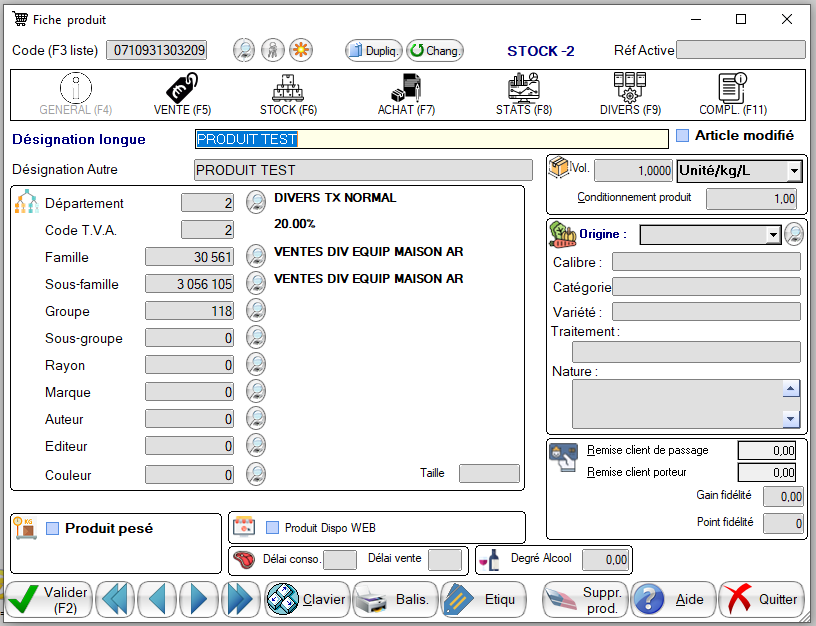Open the Famille lookup magnifier
816x626 pixels.
pyautogui.click(x=255, y=256)
